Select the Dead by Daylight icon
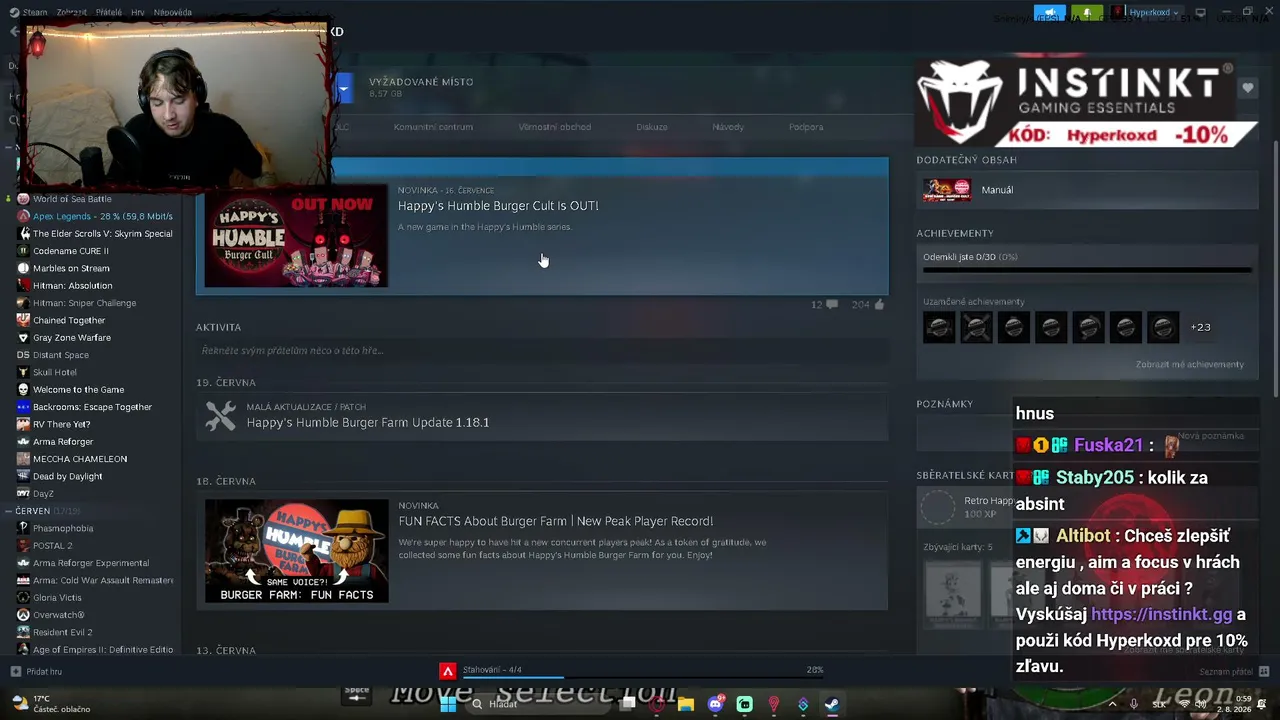1280x720 pixels. coord(23,476)
